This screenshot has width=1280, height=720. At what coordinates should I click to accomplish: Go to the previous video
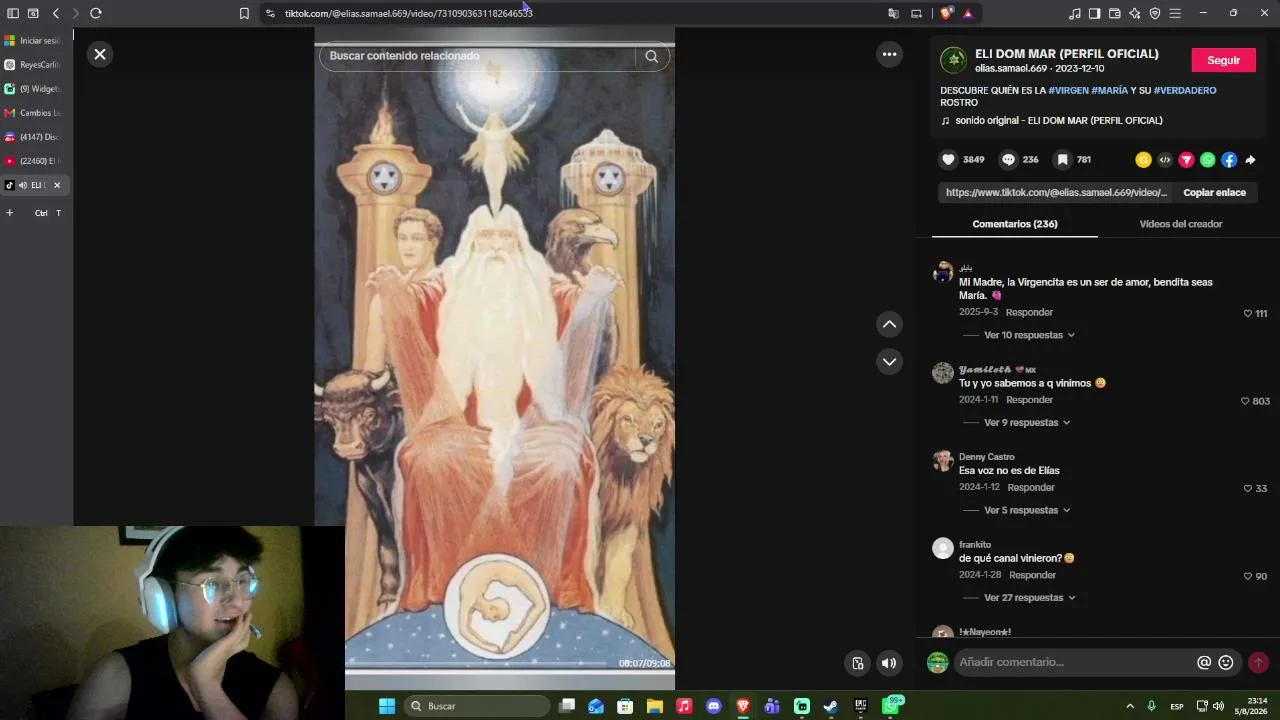(889, 324)
